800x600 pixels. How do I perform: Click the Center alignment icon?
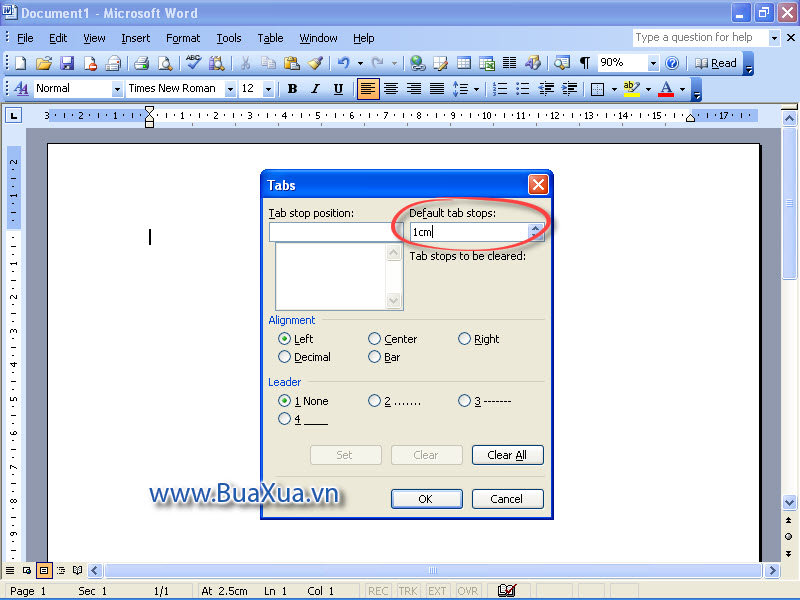click(391, 89)
